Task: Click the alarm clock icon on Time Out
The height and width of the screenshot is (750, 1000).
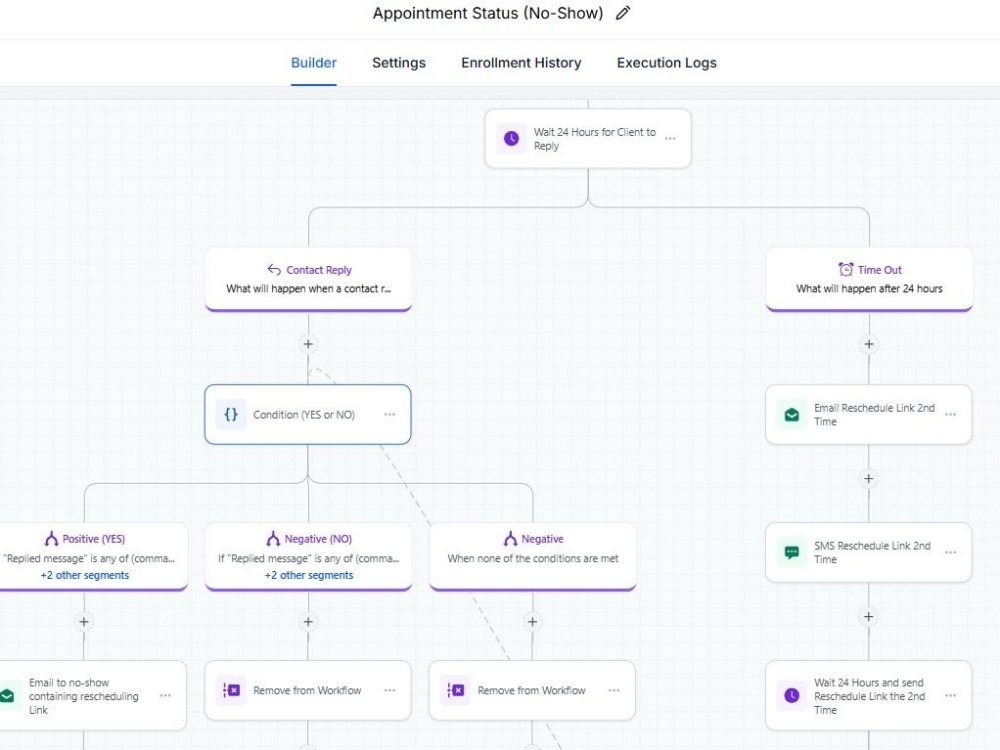Action: click(x=846, y=269)
